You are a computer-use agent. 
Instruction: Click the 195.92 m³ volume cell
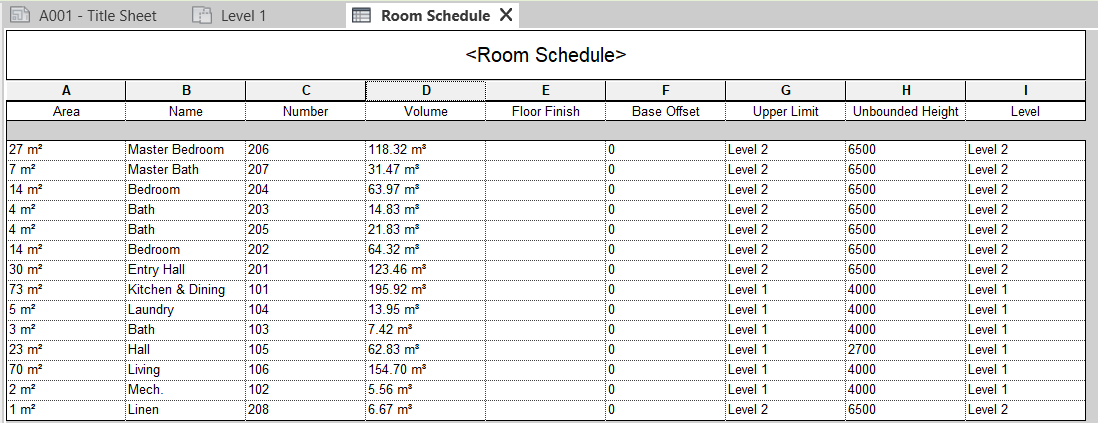[425, 289]
